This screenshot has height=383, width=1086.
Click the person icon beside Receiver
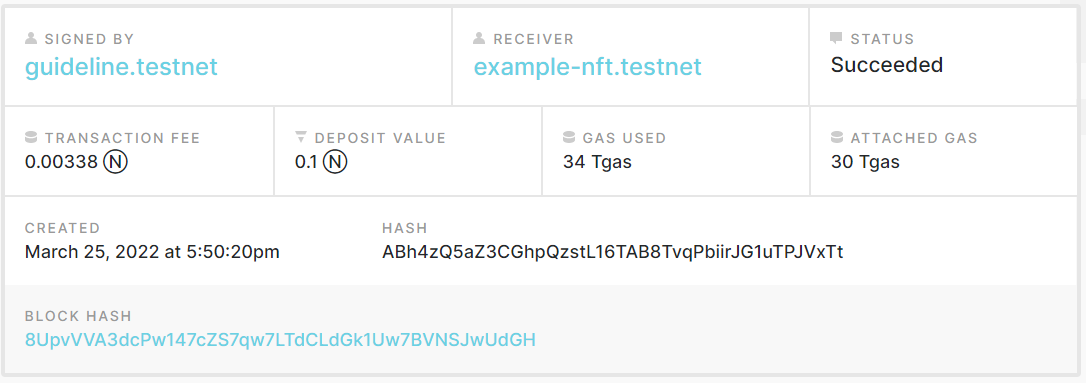[479, 39]
